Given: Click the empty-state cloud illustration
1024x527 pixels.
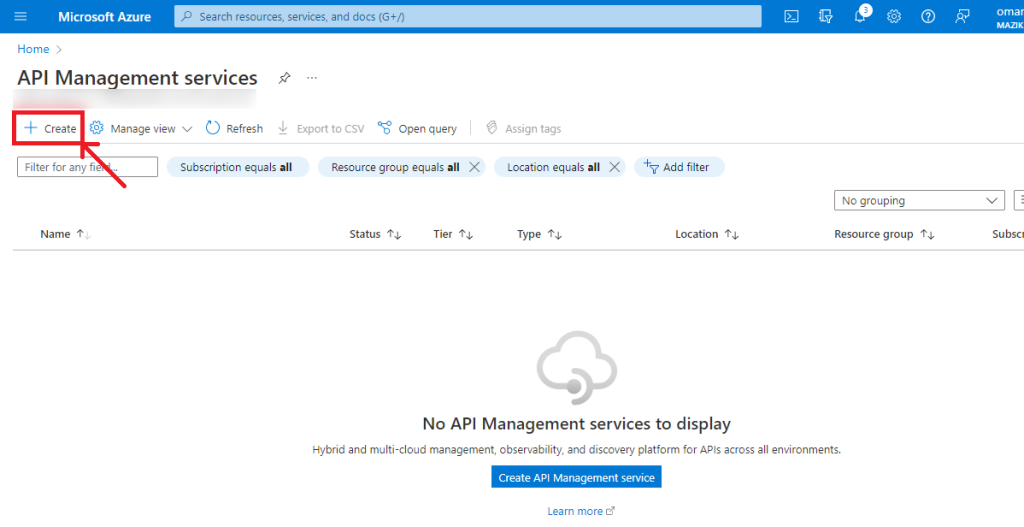Looking at the screenshot, I should click(x=577, y=368).
